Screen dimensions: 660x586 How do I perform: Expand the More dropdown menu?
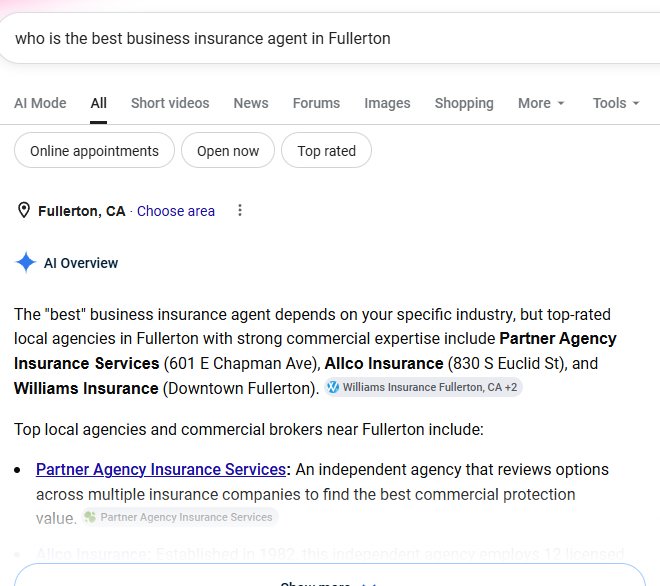click(x=541, y=103)
